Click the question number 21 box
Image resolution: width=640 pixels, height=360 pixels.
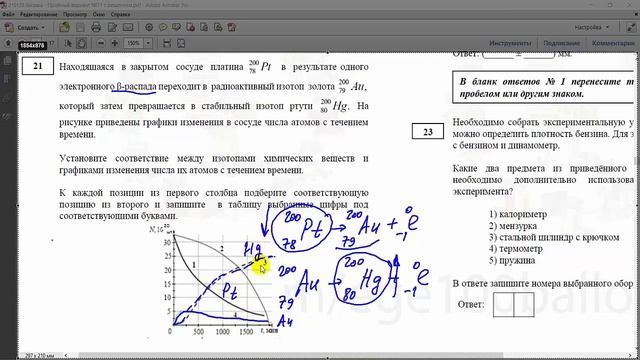38,66
